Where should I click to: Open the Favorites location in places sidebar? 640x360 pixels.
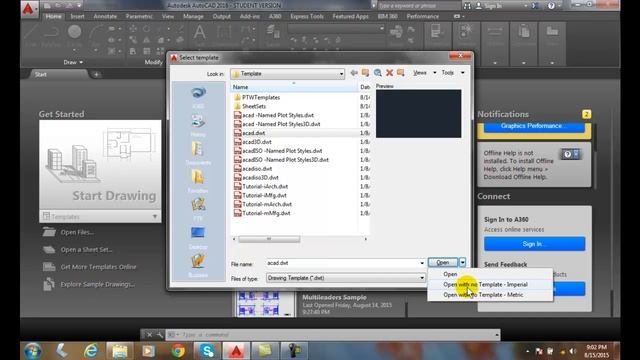point(198,181)
